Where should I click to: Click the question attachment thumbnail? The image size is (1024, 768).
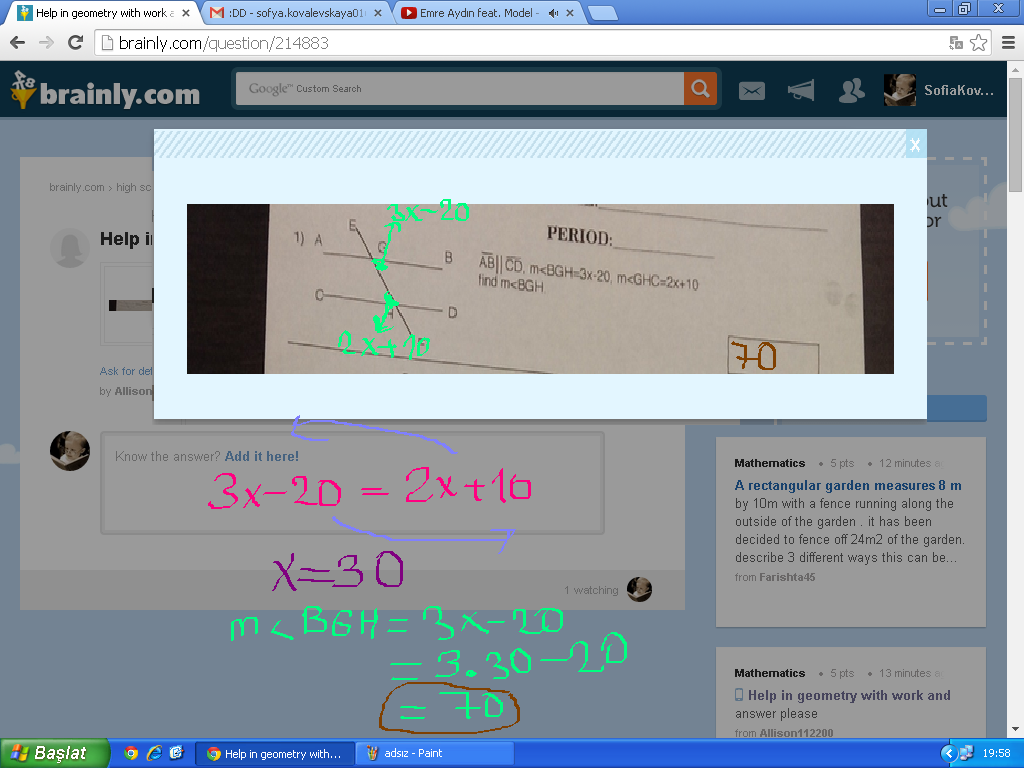[x=130, y=304]
